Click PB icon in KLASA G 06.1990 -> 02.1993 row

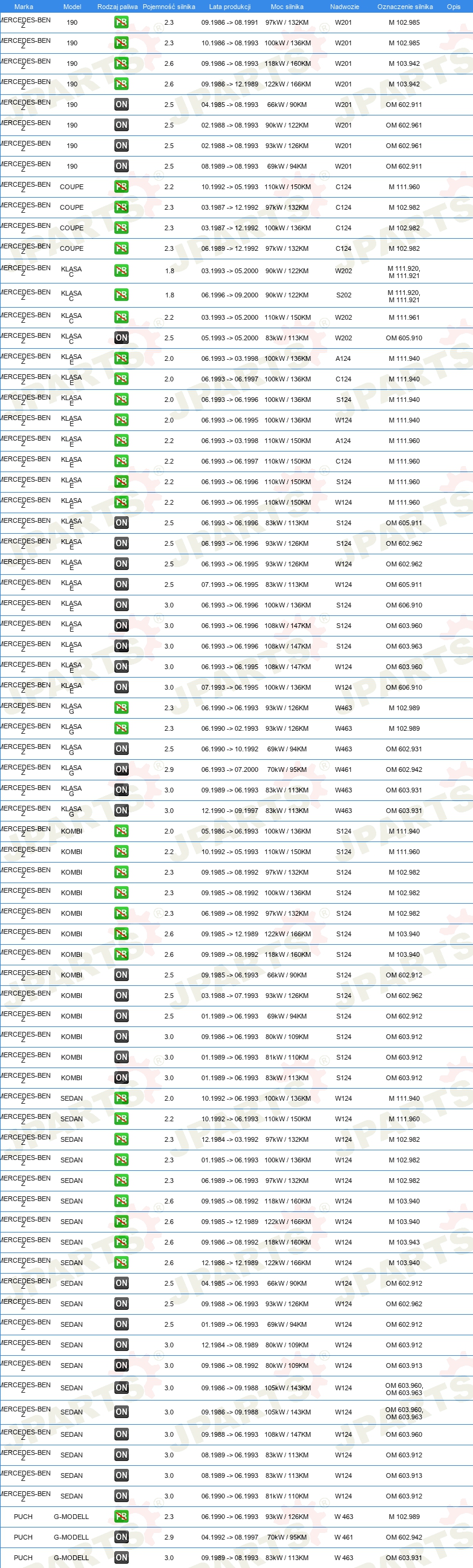(121, 728)
